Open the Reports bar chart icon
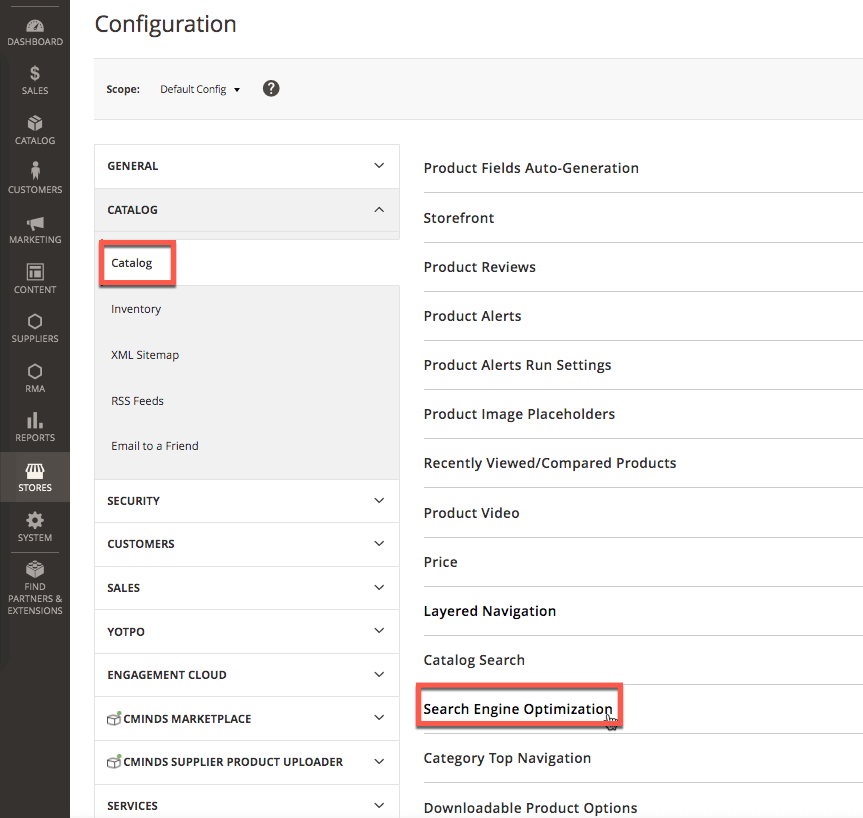 coord(35,420)
